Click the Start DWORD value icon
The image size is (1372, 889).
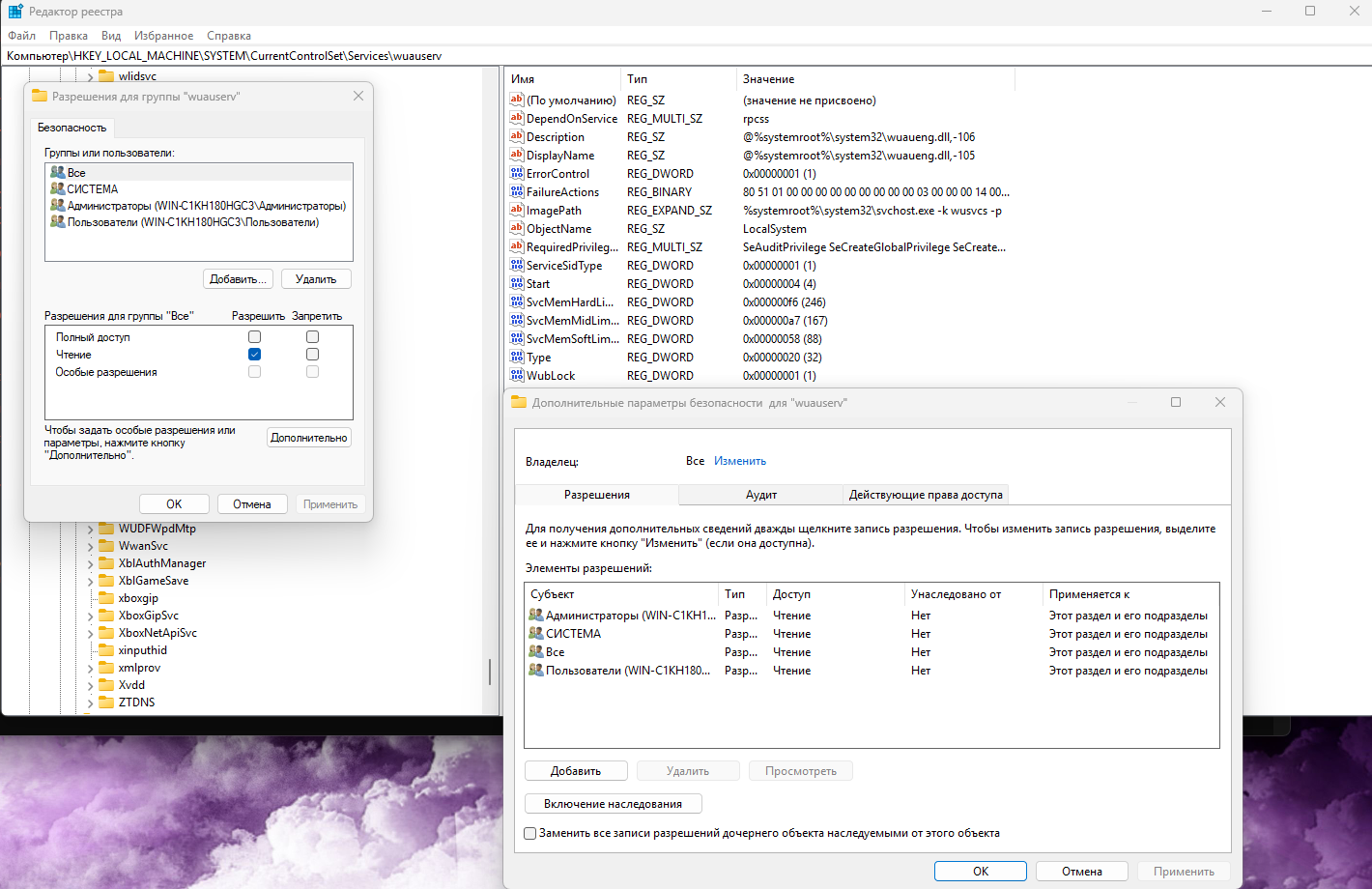517,283
